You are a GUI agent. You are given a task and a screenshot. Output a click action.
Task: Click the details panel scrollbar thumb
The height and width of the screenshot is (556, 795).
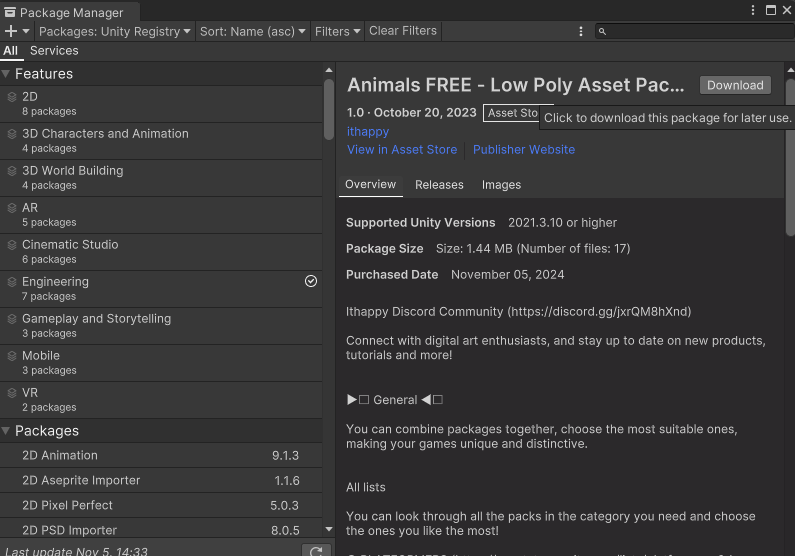(790, 157)
